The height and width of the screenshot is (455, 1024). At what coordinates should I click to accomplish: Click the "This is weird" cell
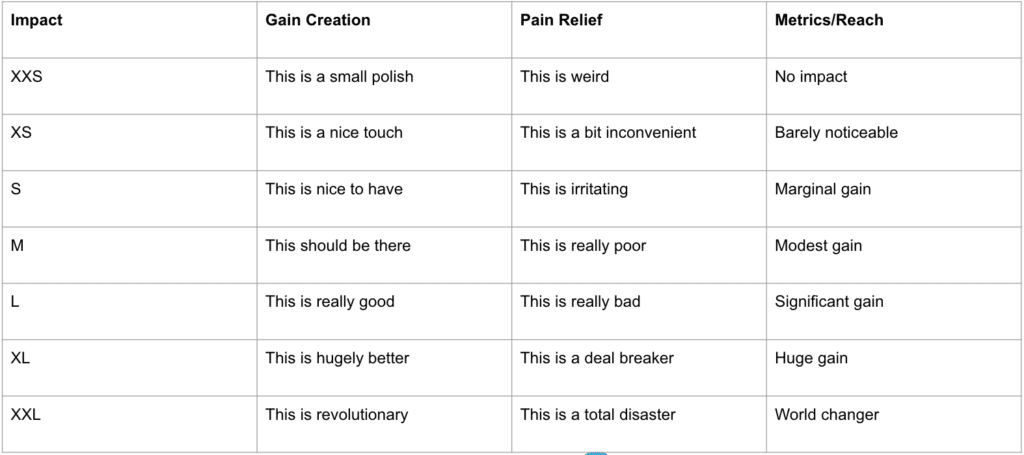564,76
